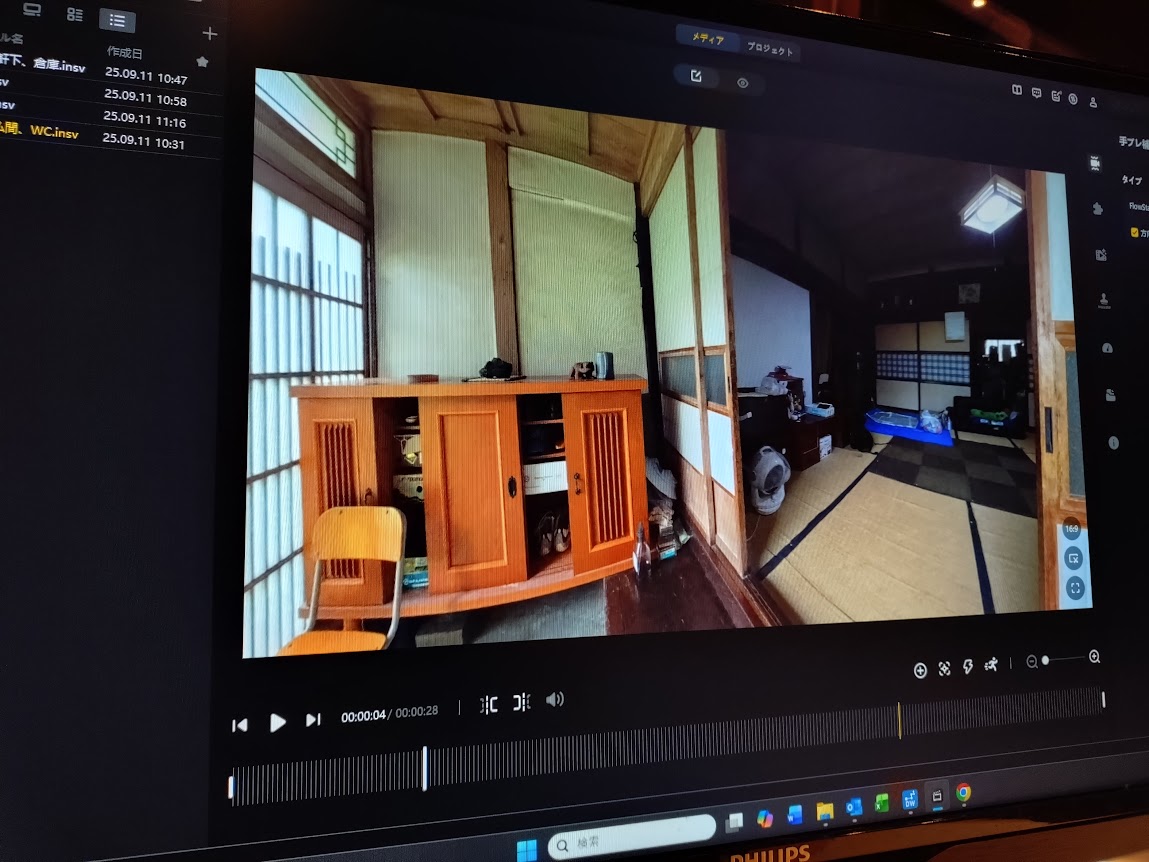This screenshot has height=862, width=1149.
Task: Open the FlowState type dropdown
Action: click(x=1137, y=206)
